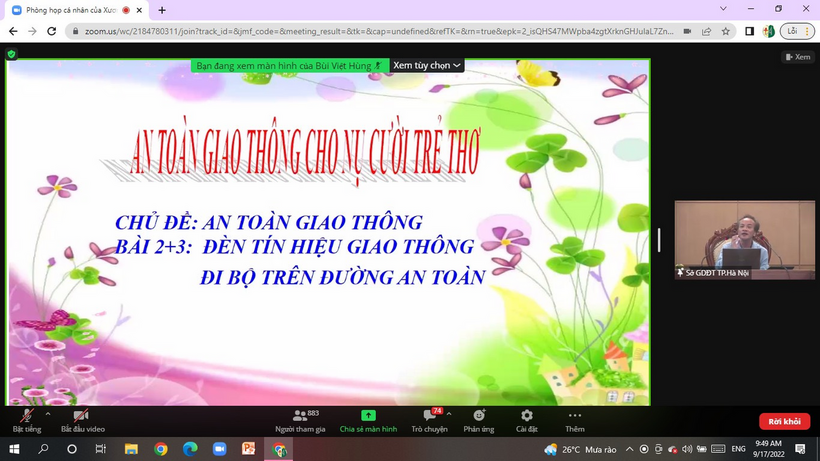Open the Trò chuyện chat panel
The height and width of the screenshot is (461, 820).
(x=429, y=419)
